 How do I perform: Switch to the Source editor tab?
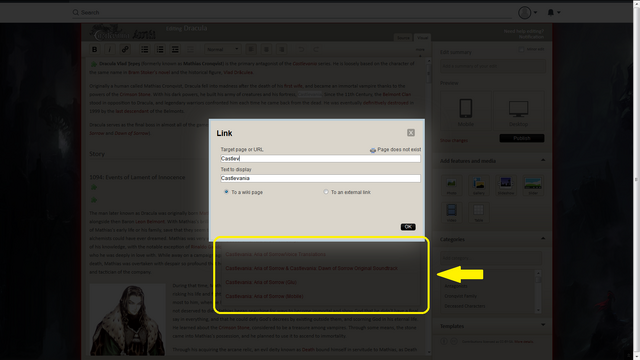click(403, 38)
